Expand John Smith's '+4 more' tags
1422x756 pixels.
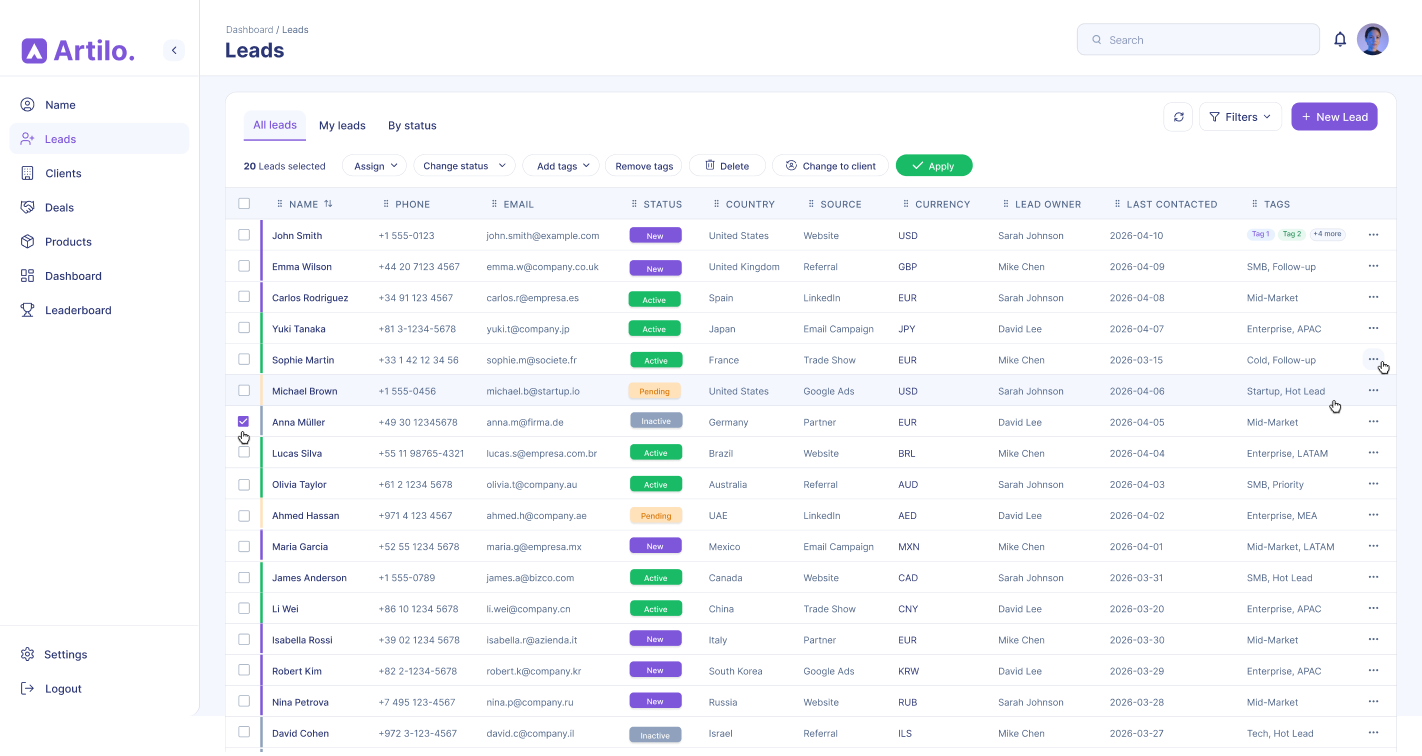(1328, 234)
